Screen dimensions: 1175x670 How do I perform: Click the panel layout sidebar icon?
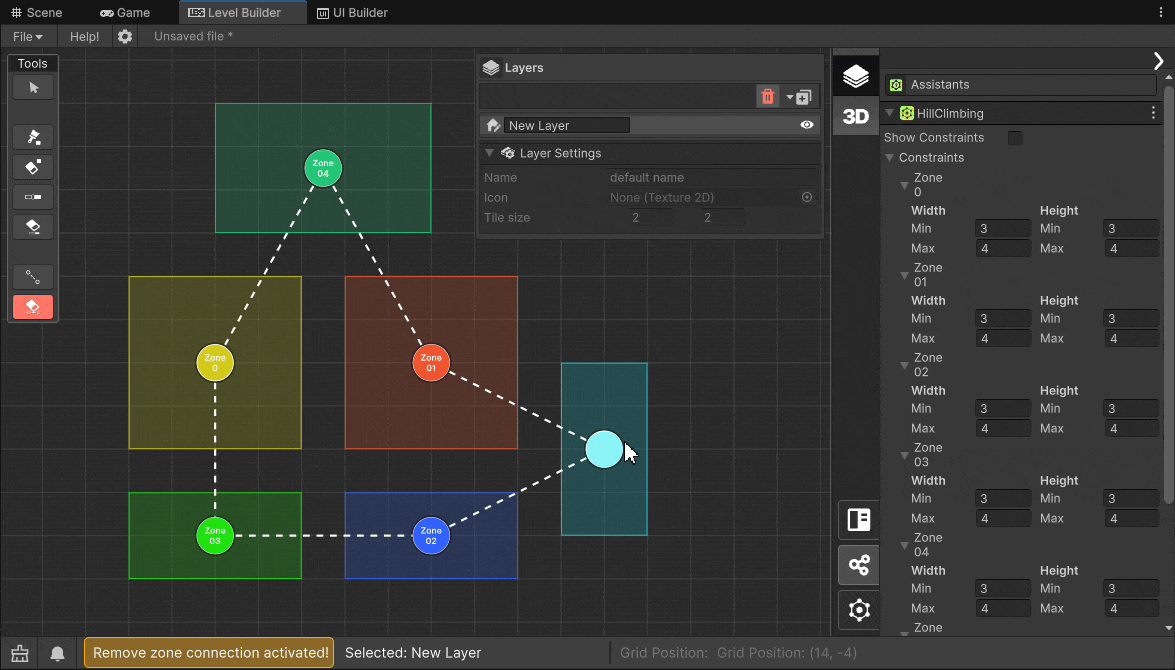tap(859, 519)
